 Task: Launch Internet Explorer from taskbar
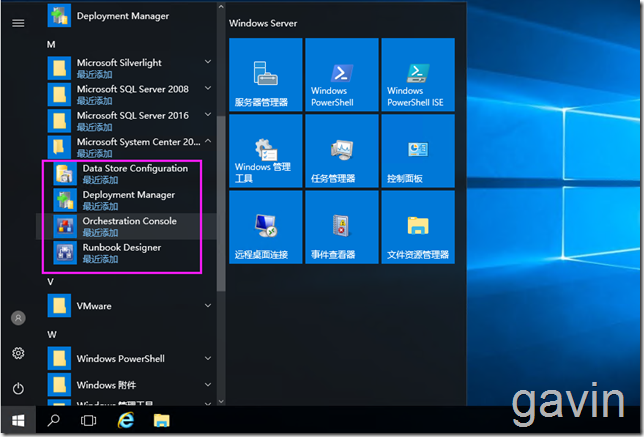pos(126,420)
